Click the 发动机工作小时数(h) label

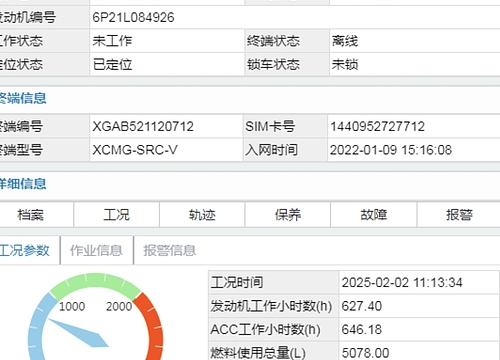tap(271, 306)
